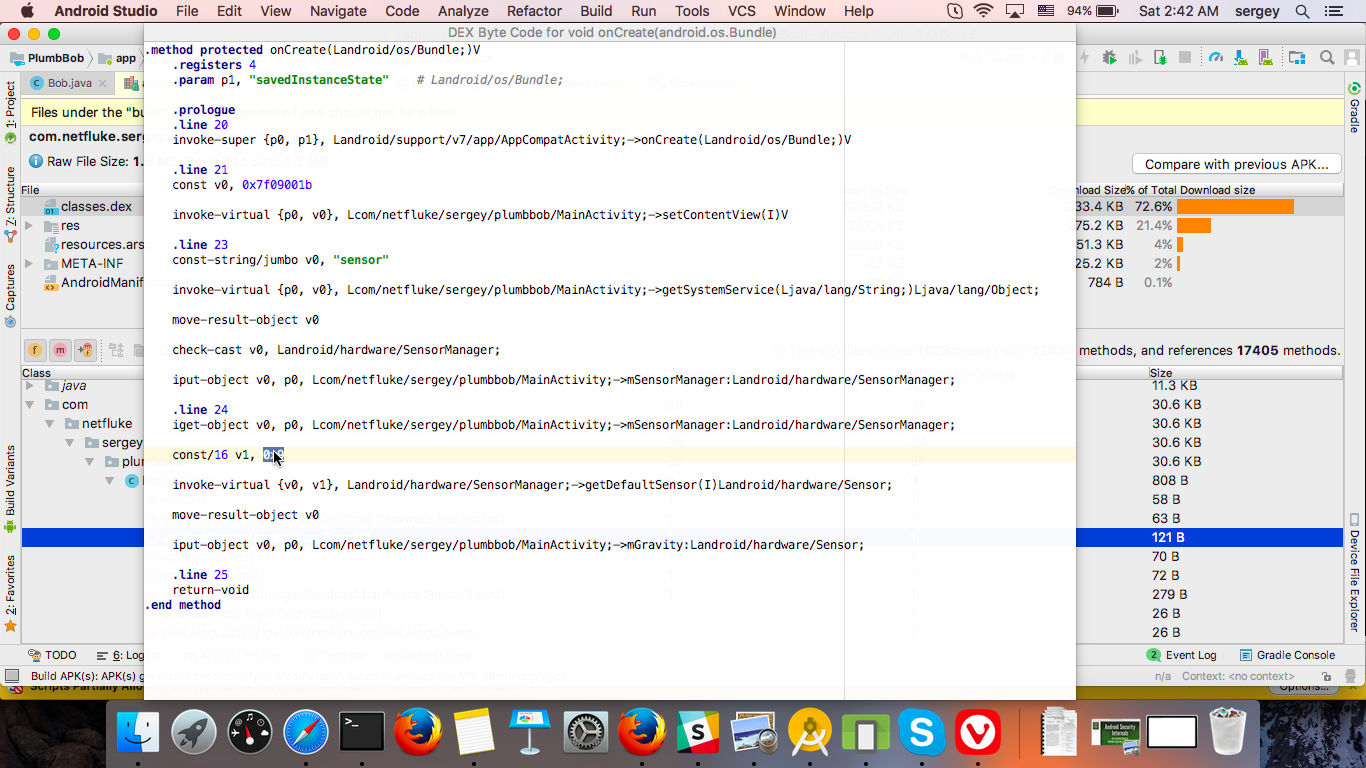Open the 2: Favorites tool window

[10, 593]
